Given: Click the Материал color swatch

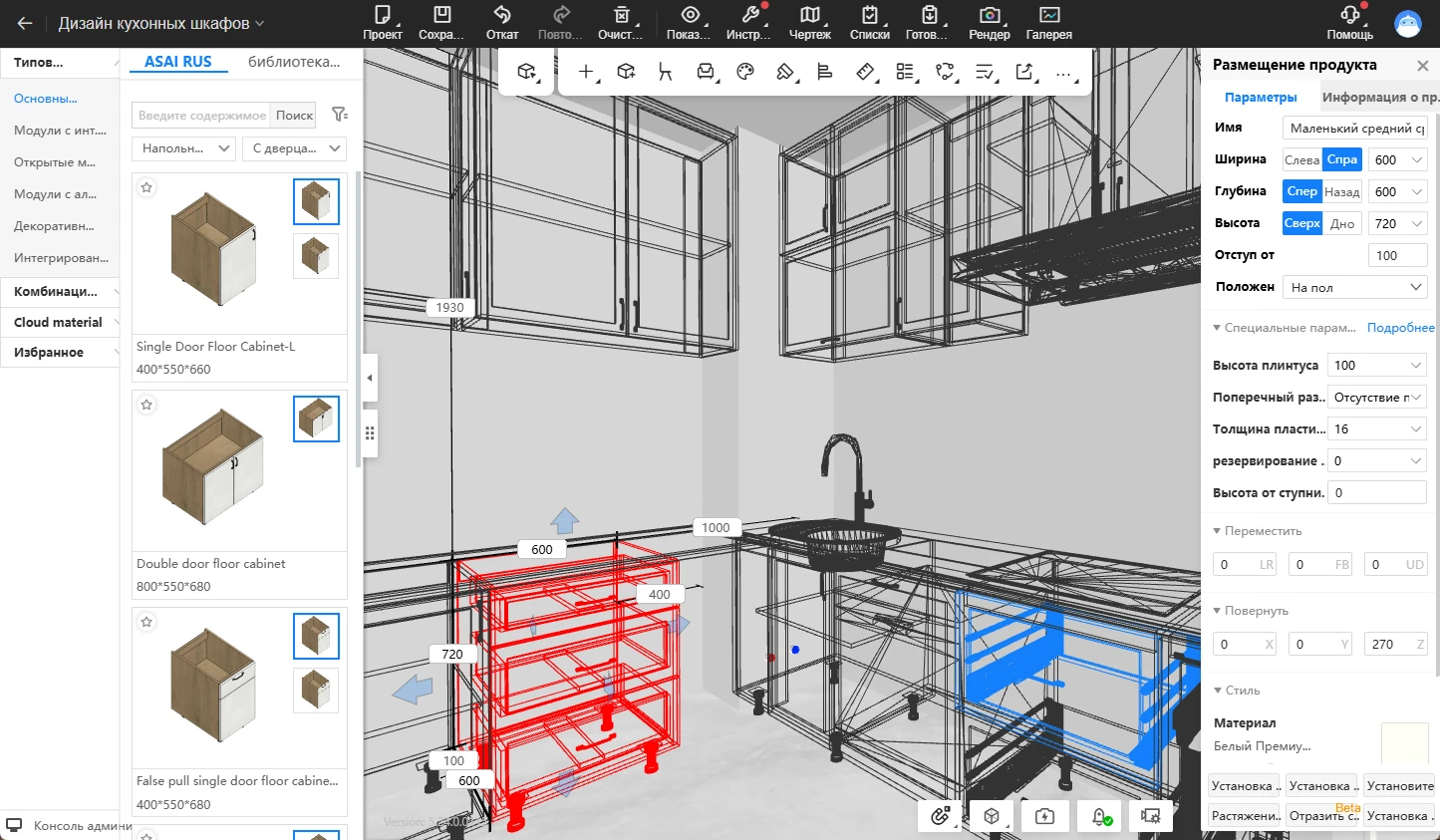Looking at the screenshot, I should 1404,742.
